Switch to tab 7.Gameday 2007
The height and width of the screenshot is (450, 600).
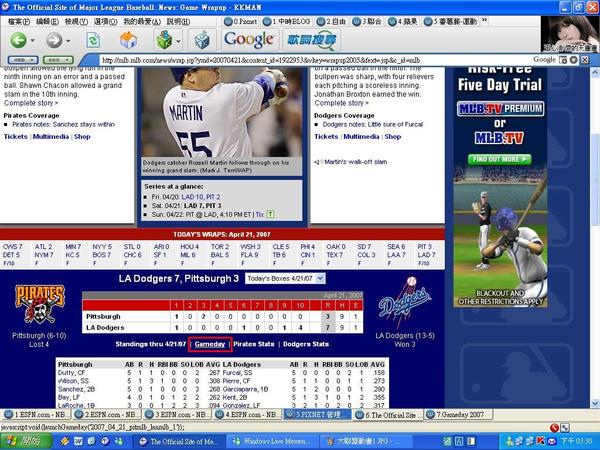coord(458,415)
